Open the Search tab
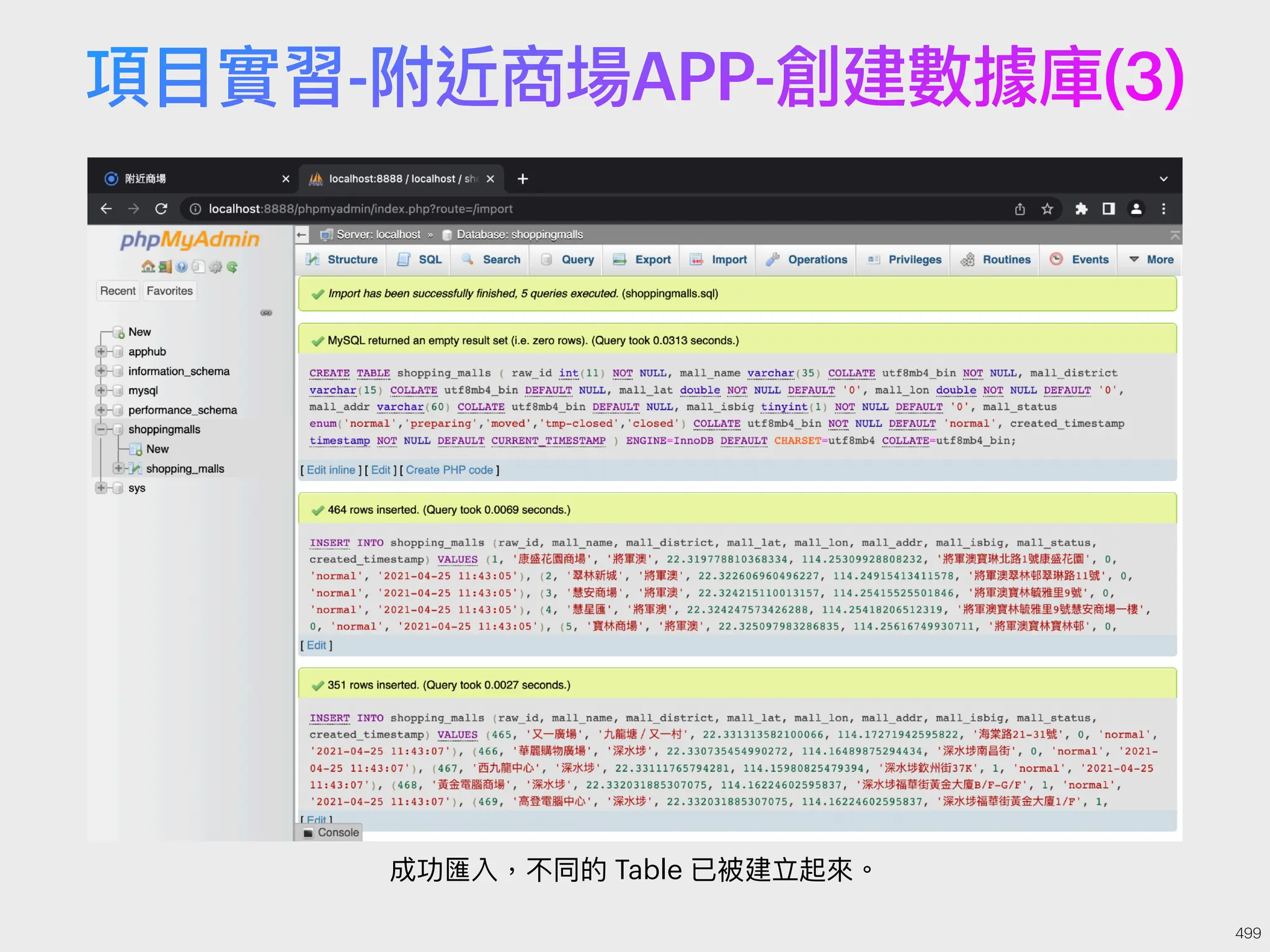1270x952 pixels. coord(491,260)
